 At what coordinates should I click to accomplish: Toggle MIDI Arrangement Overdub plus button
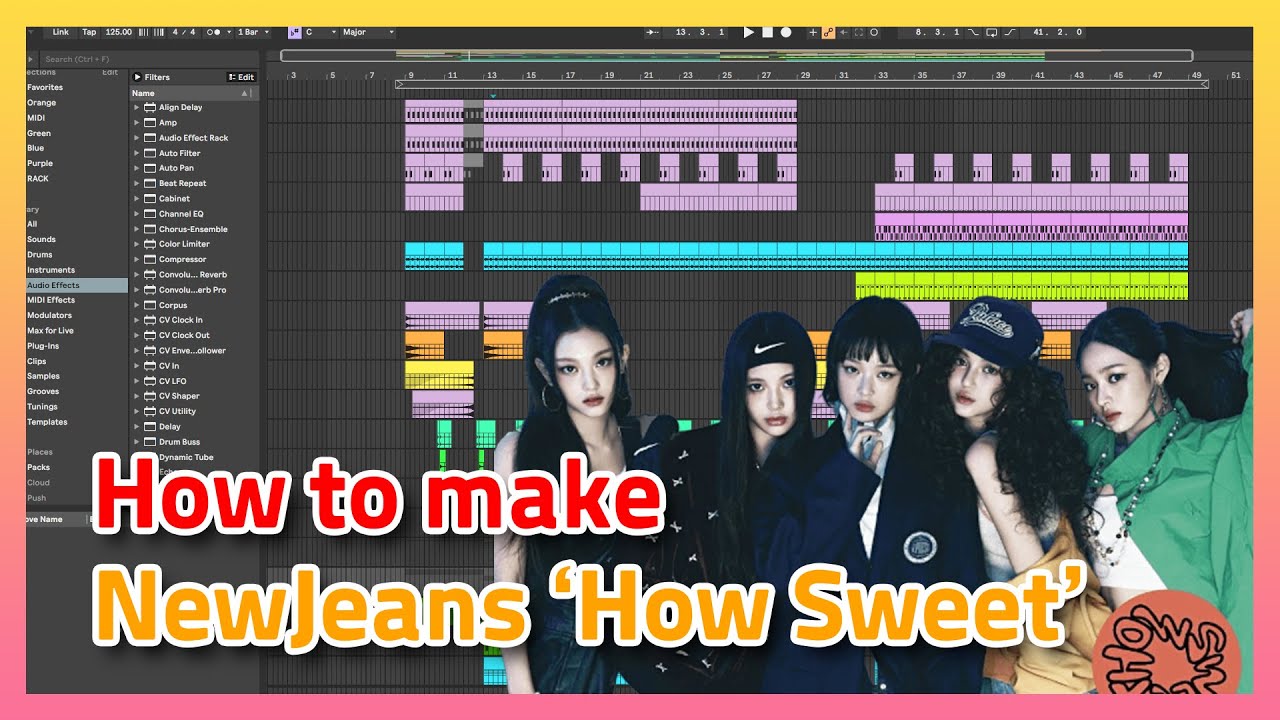(813, 32)
